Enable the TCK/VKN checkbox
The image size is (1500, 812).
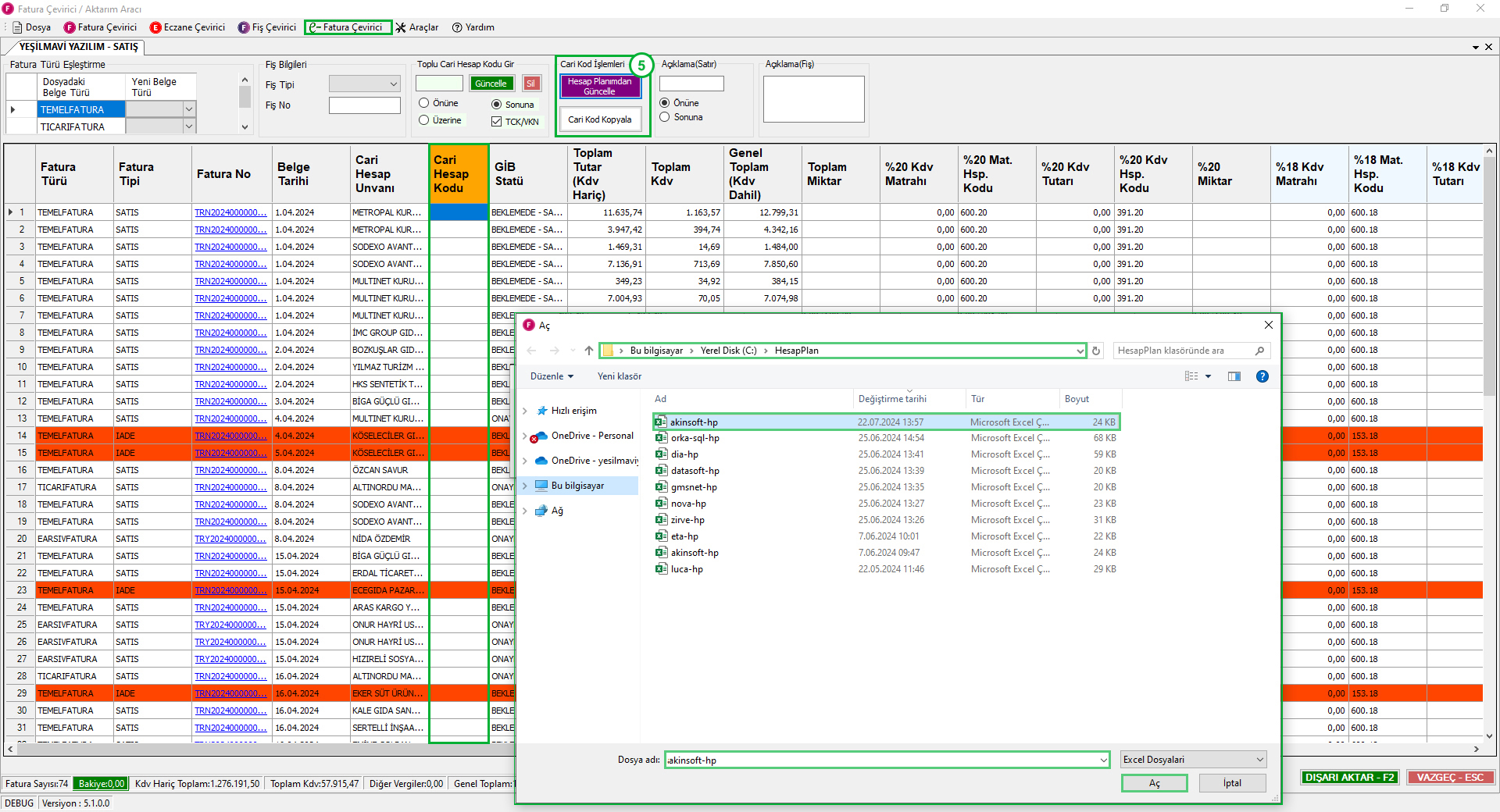(496, 122)
